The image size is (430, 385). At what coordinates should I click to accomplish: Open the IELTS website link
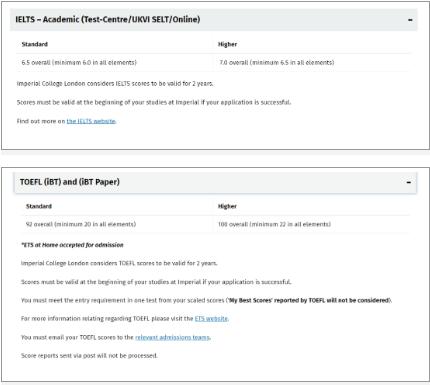(91, 121)
